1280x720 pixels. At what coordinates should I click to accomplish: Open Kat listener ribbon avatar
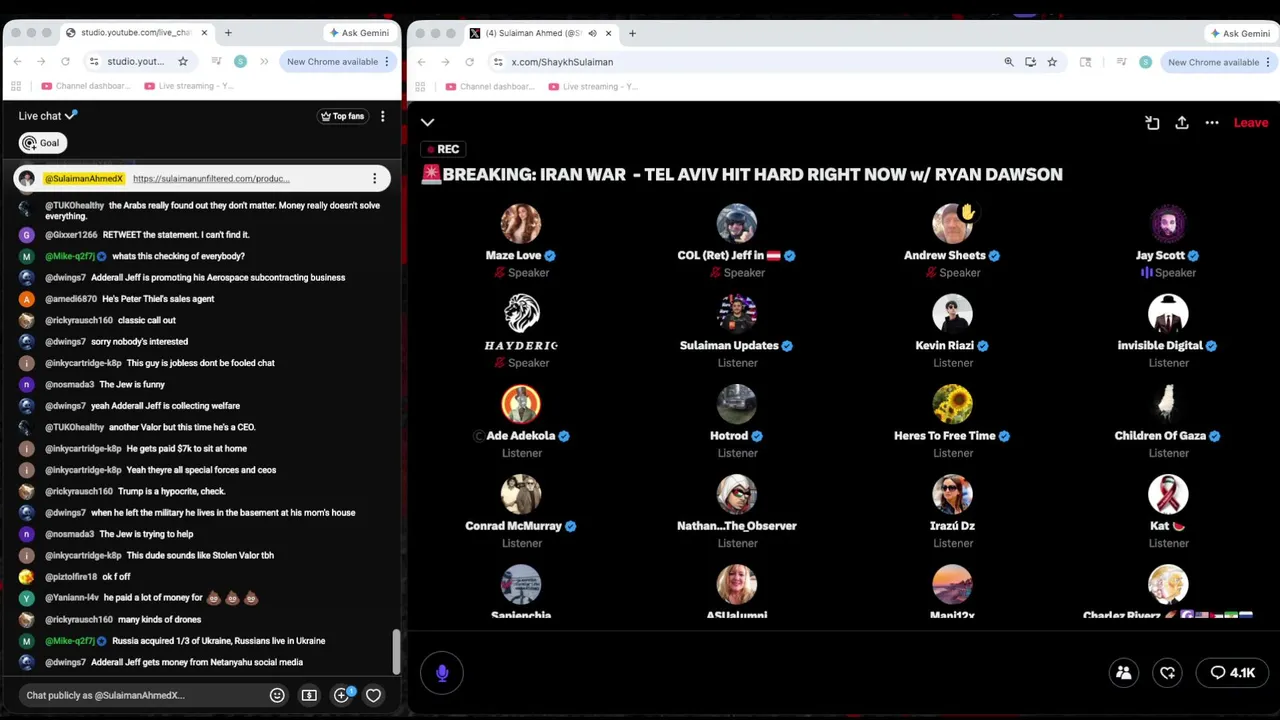[x=1168, y=494]
